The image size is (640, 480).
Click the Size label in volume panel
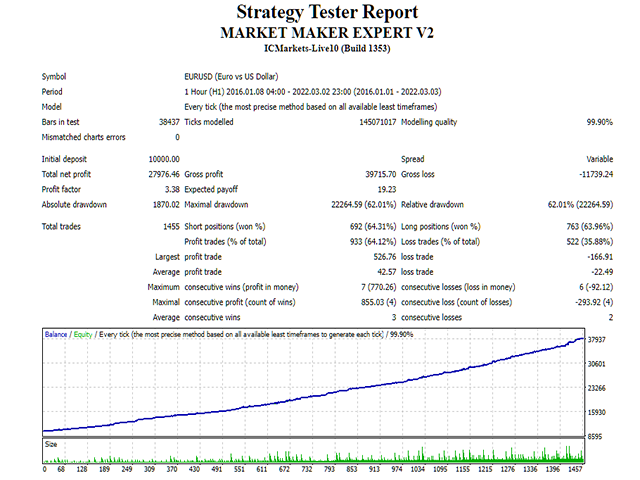[51, 444]
